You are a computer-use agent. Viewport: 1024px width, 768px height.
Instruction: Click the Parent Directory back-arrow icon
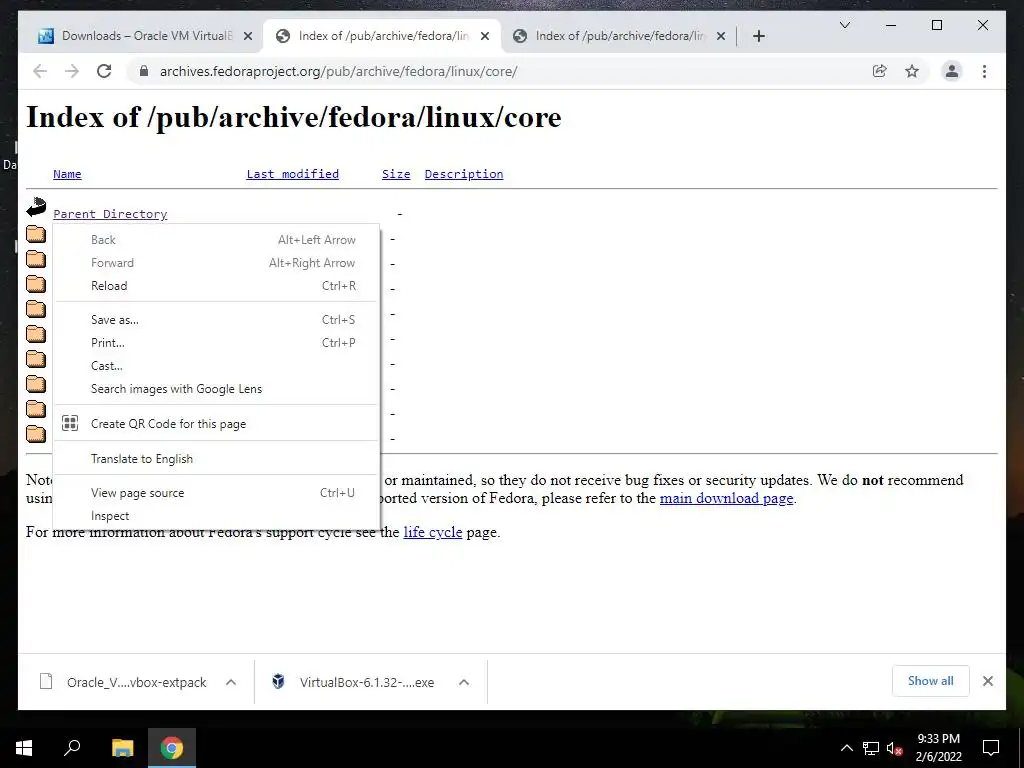pos(36,207)
